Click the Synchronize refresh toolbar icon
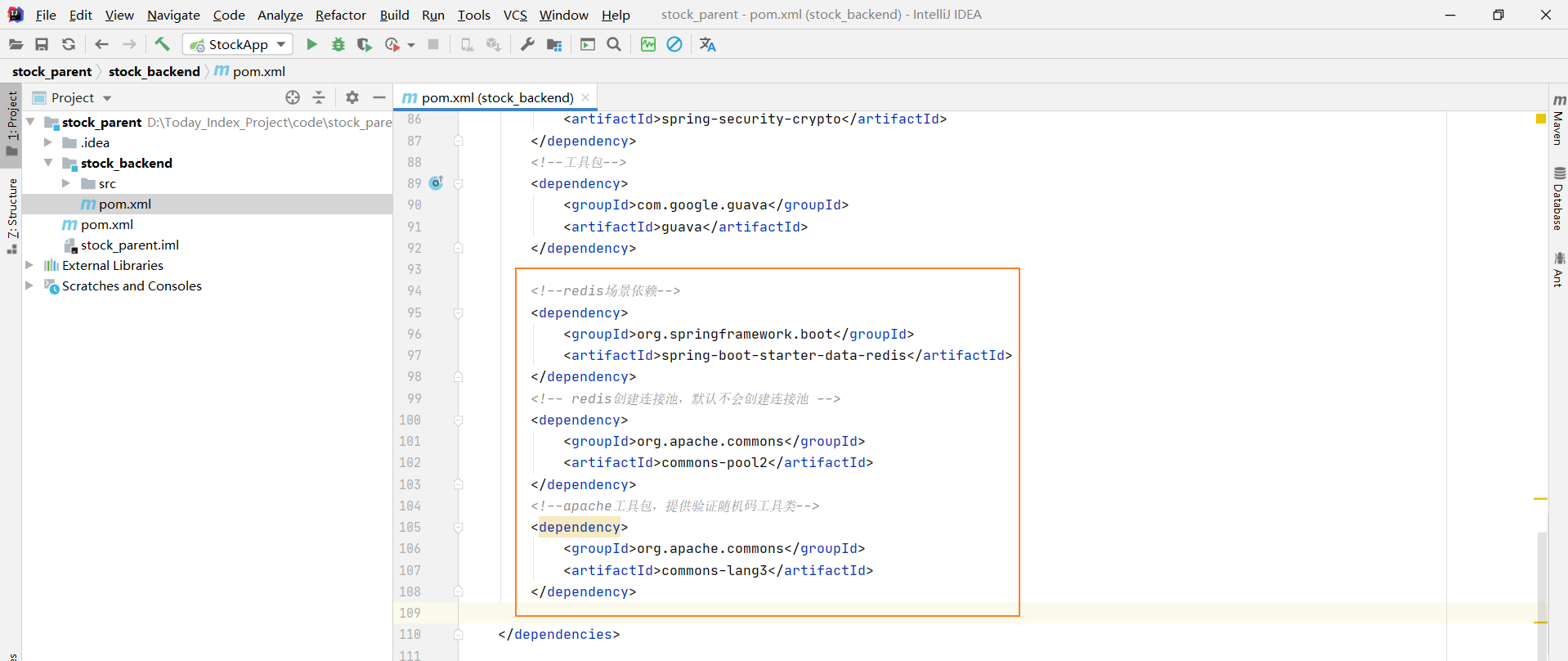This screenshot has height=661, width=1568. [x=69, y=44]
